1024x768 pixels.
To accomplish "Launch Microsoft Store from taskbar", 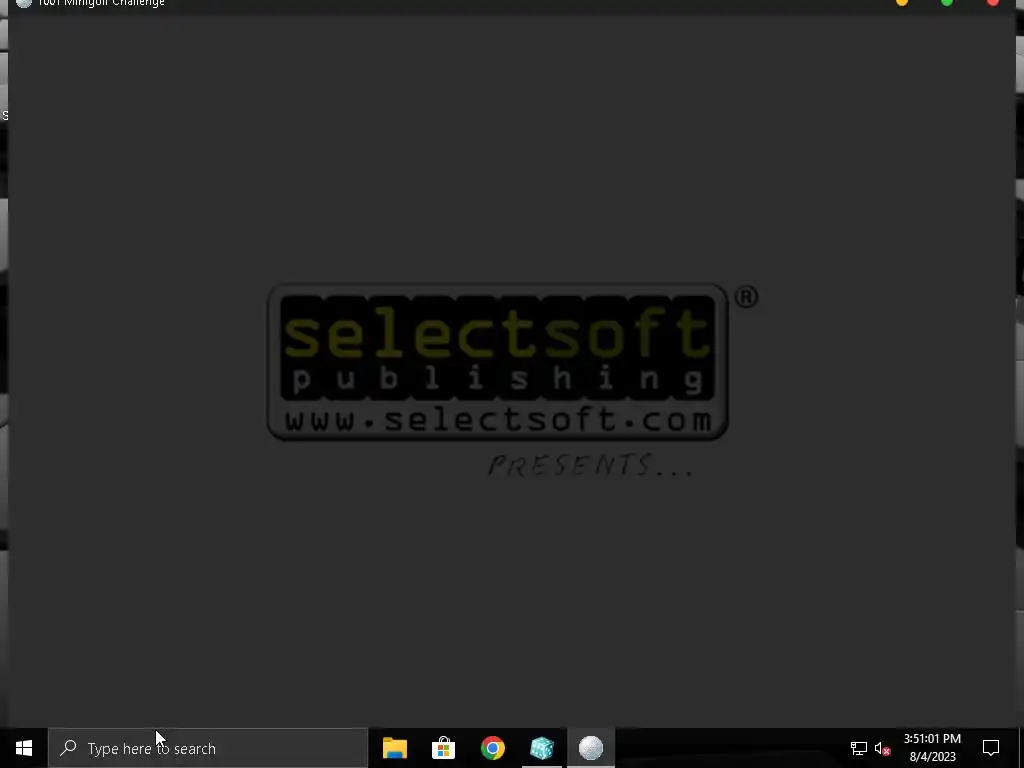I will pos(443,748).
